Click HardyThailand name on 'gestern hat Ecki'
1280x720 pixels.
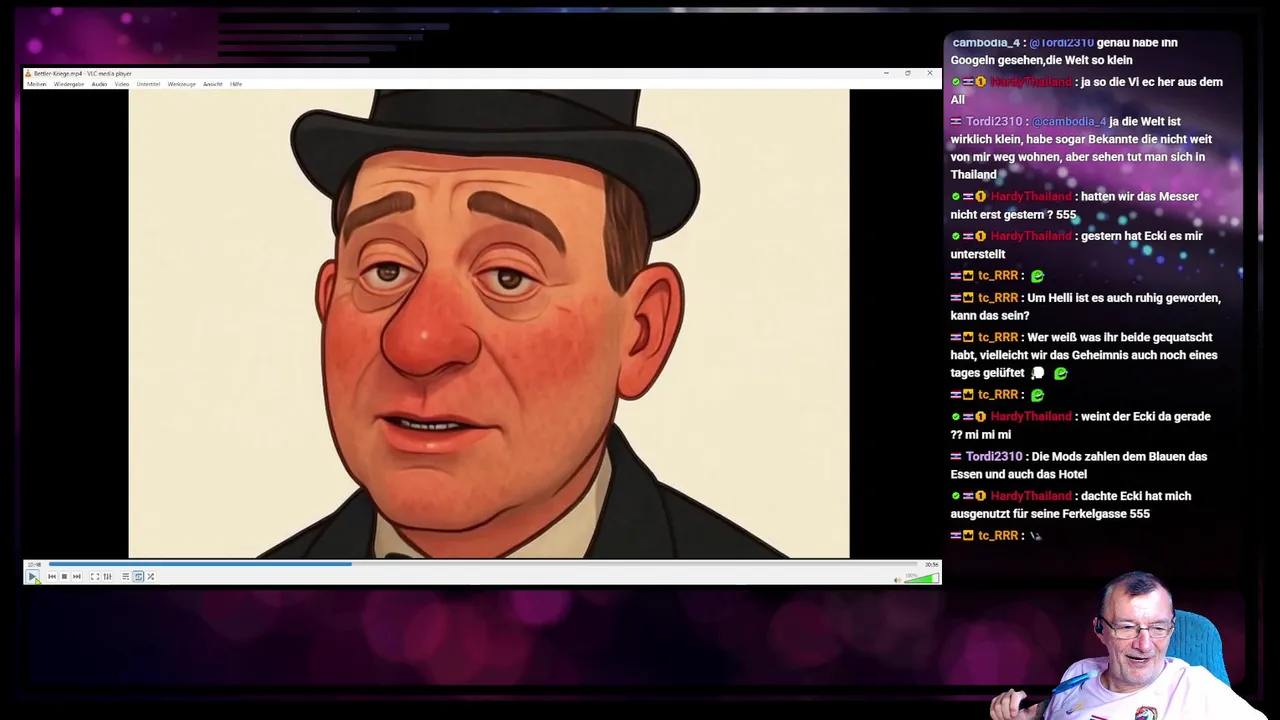coord(1030,237)
